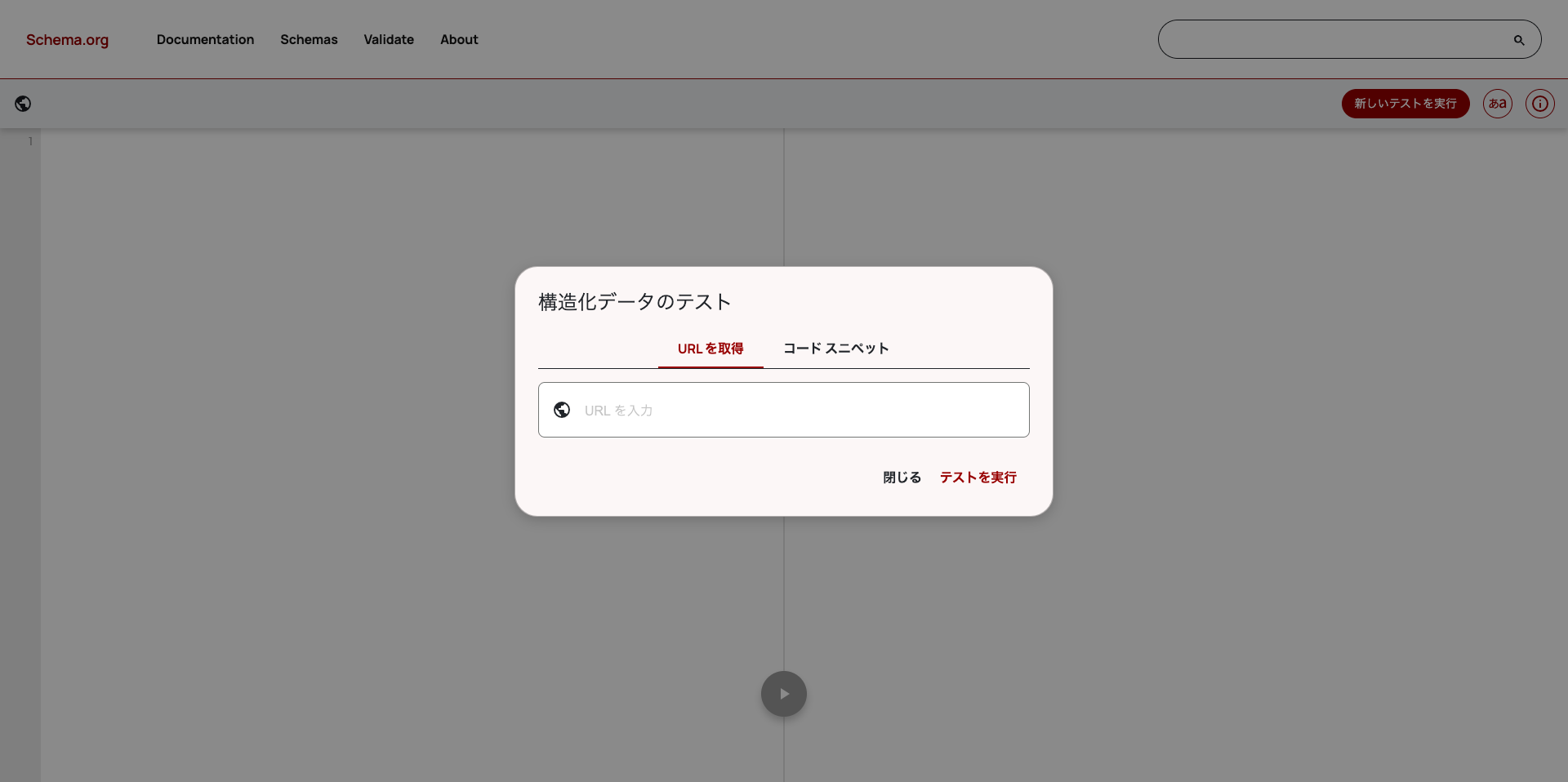
Task: Click the globe icon in the toolbar
Action: 23,104
